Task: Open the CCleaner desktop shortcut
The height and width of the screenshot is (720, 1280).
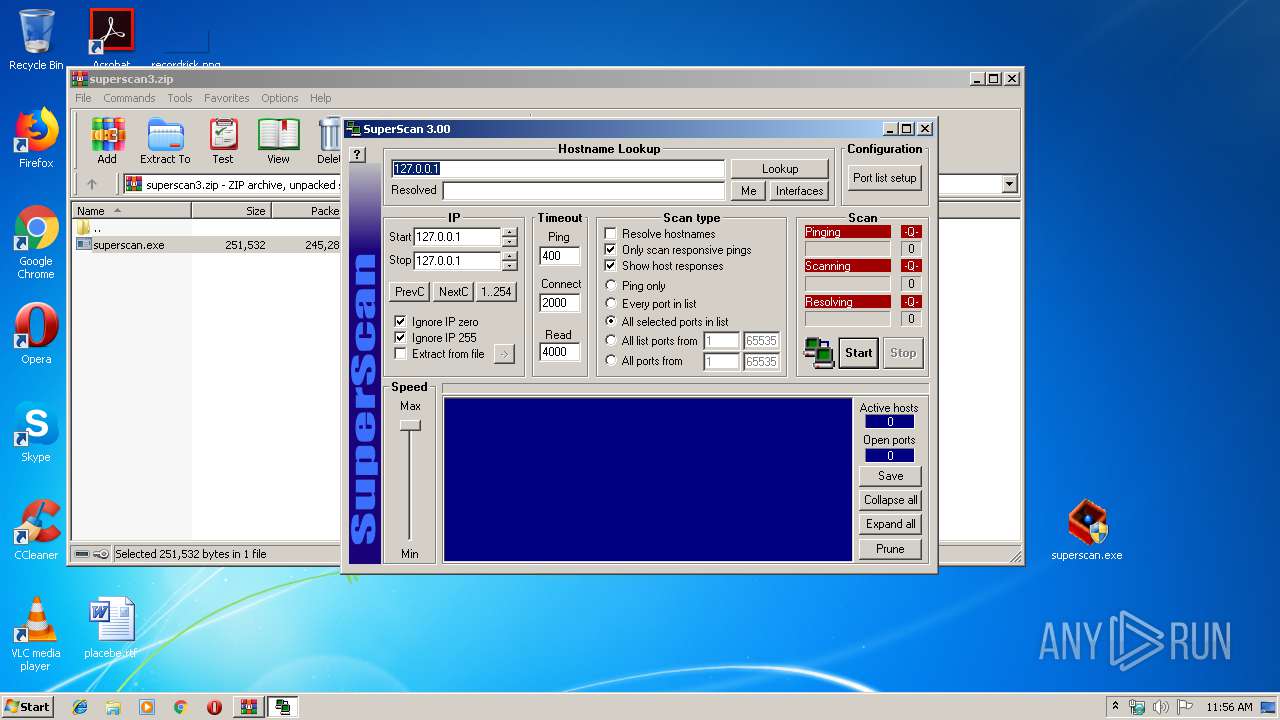Action: [36, 530]
